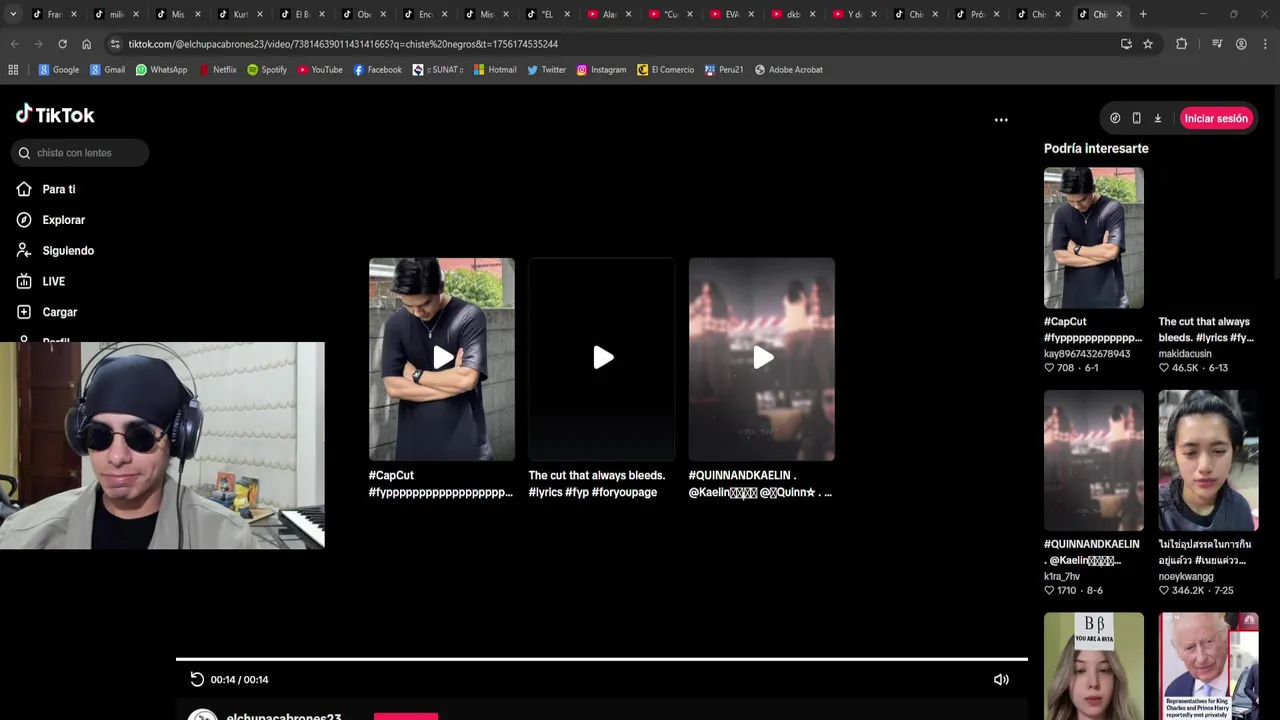1280x720 pixels.
Task: Play 'The cut that always bleeds' video
Action: coord(602,359)
